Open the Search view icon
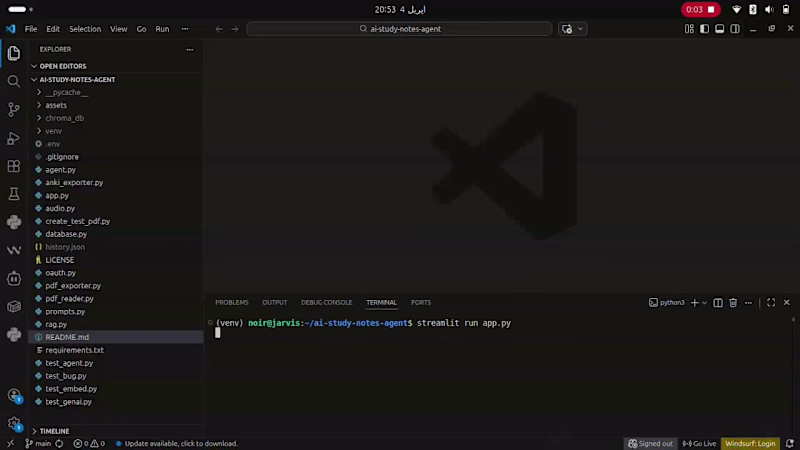The width and height of the screenshot is (800, 450). tap(14, 81)
